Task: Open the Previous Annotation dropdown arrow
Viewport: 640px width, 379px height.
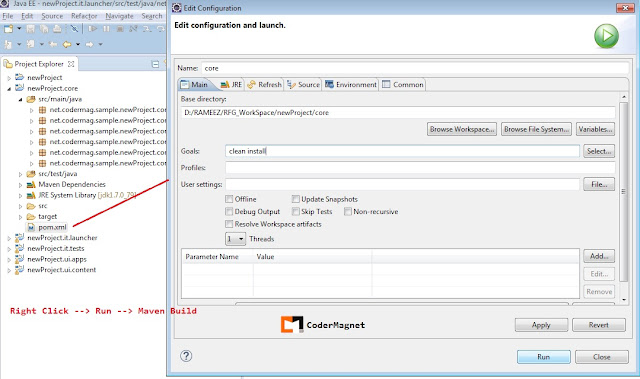Action: [x=41, y=44]
